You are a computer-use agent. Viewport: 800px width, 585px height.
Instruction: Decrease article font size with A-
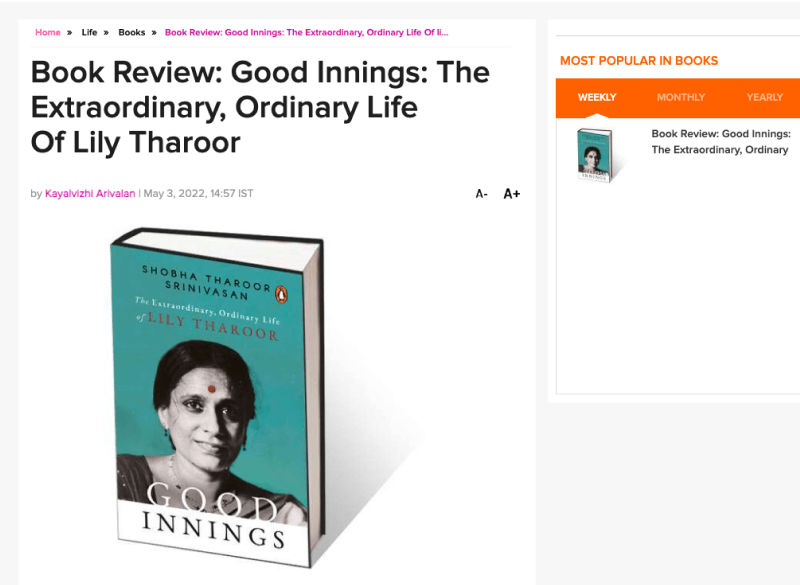pos(481,194)
